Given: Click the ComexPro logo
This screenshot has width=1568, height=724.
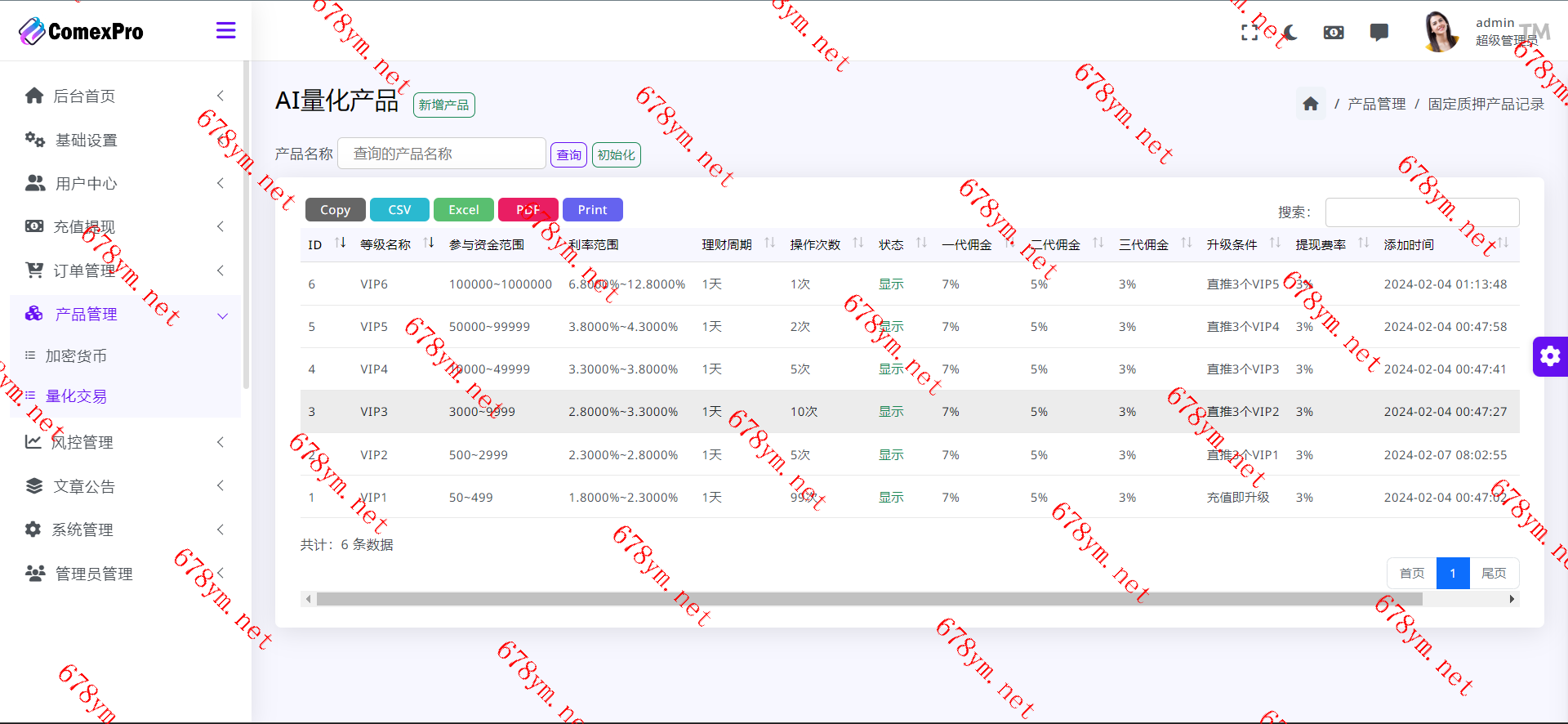Looking at the screenshot, I should point(81,31).
